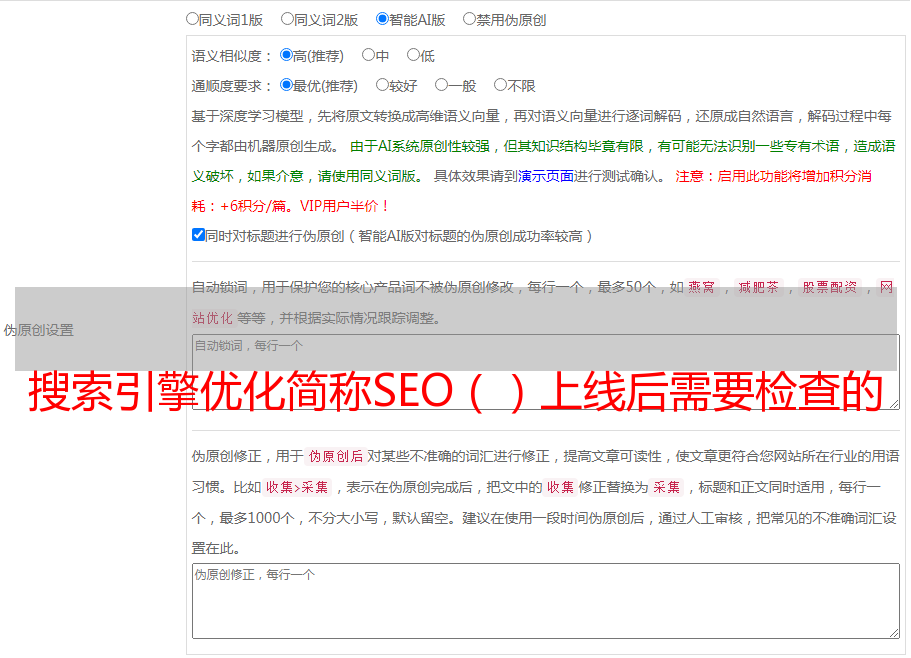Toggle 同时对标题进行伪原创 checkbox
Viewport: 911px width, 658px height.
point(198,235)
